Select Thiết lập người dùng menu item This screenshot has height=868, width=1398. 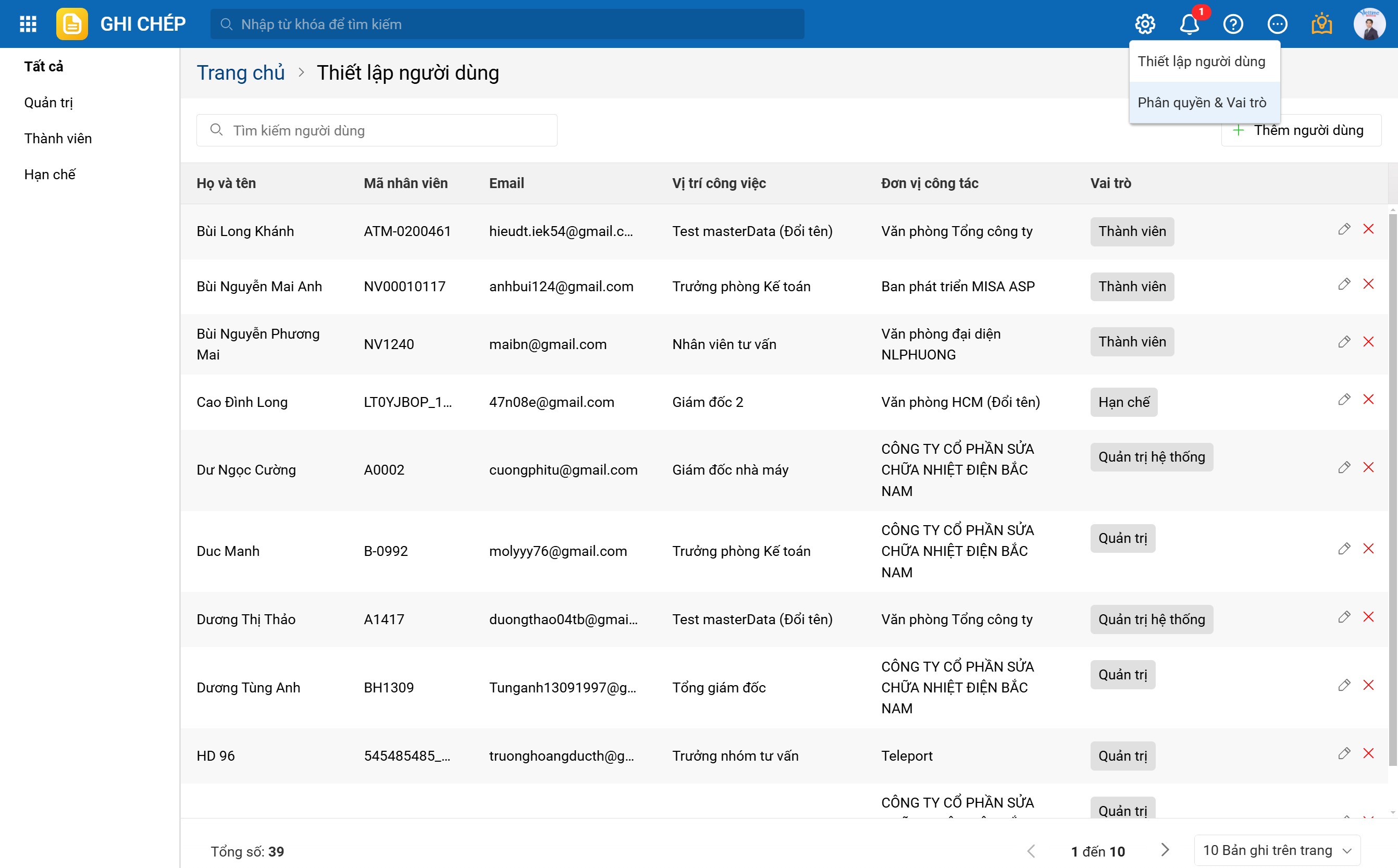[1202, 61]
